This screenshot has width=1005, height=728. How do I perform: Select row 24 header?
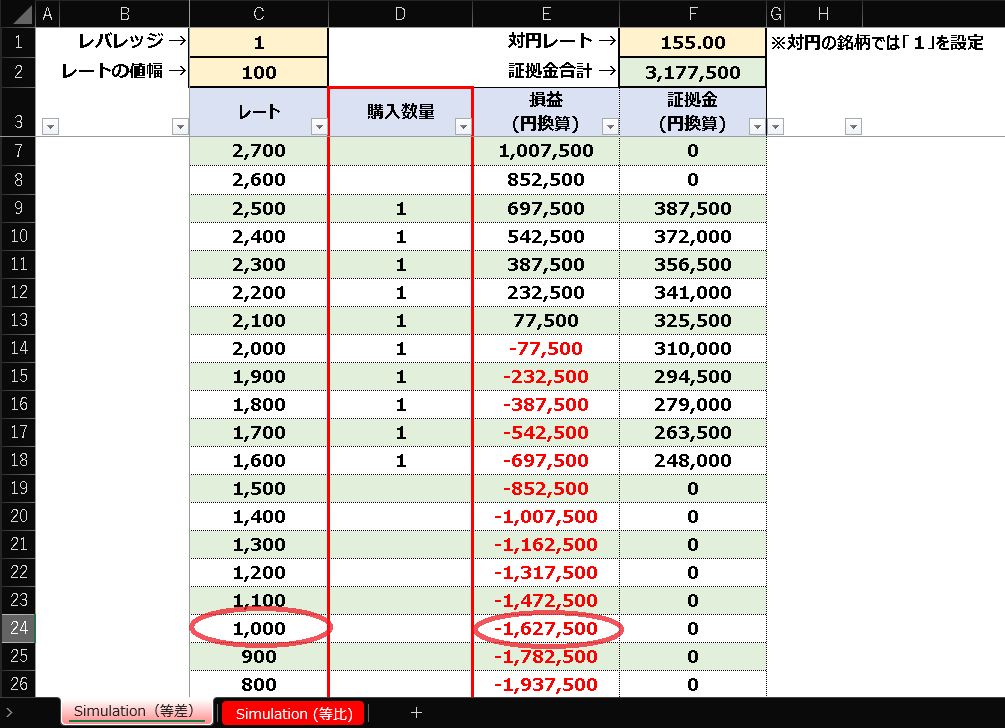pos(18,628)
